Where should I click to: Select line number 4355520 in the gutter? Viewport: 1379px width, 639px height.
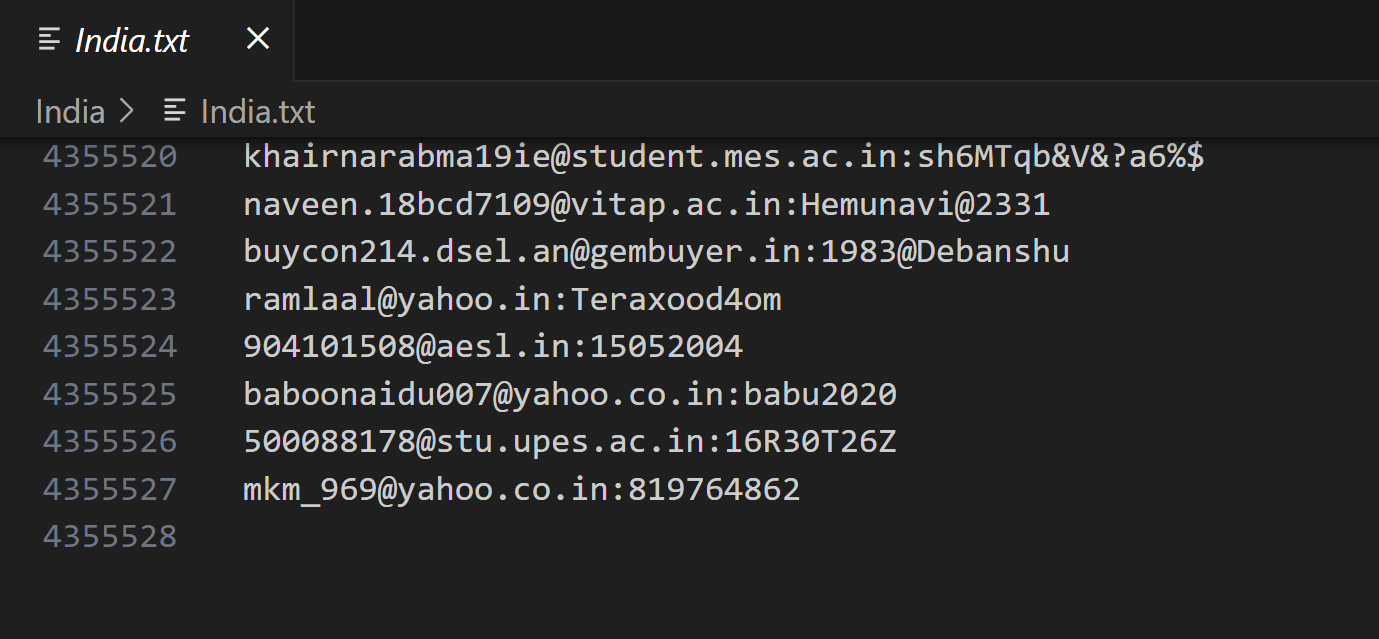(x=110, y=156)
